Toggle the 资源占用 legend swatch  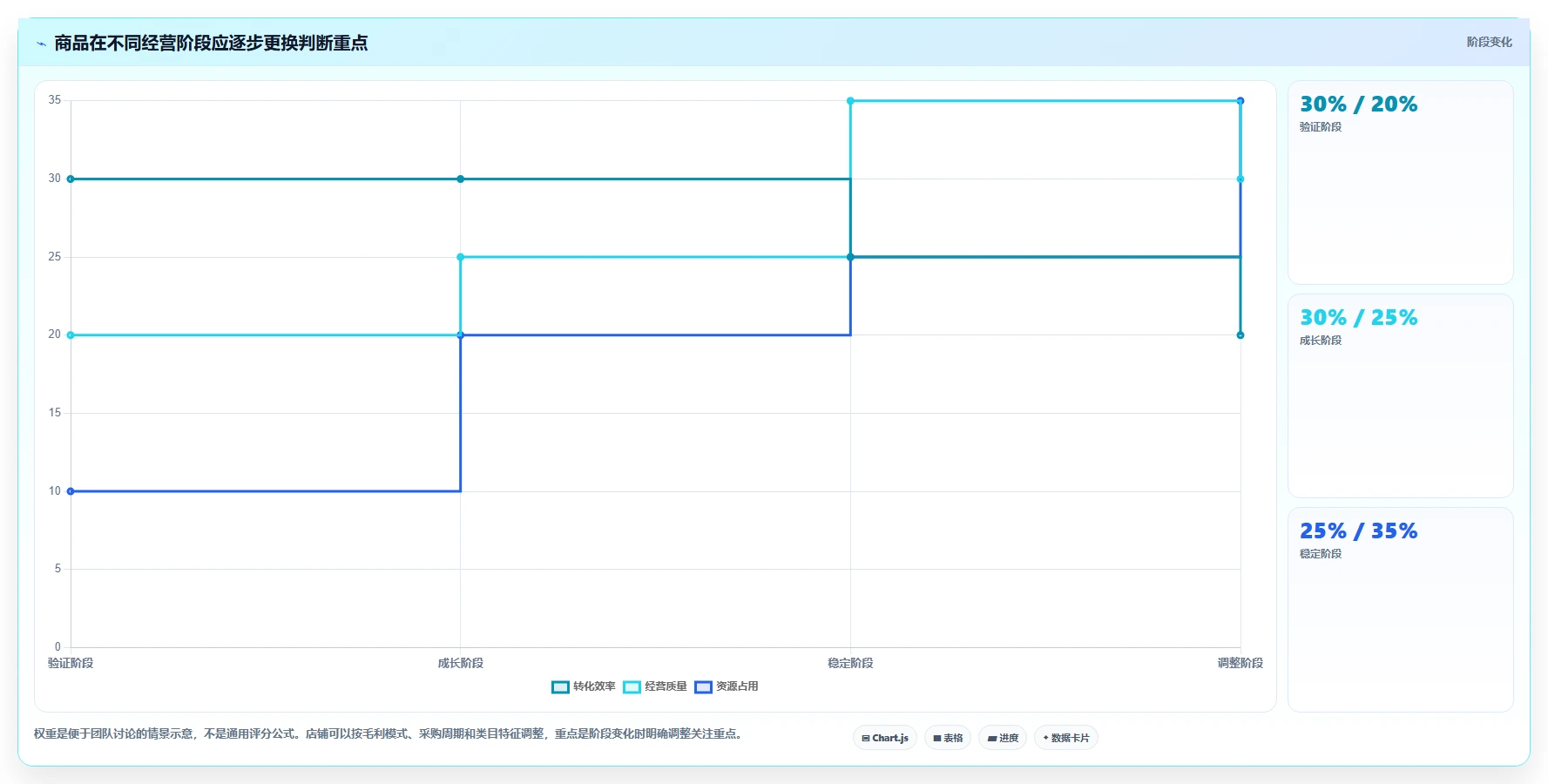tap(703, 686)
